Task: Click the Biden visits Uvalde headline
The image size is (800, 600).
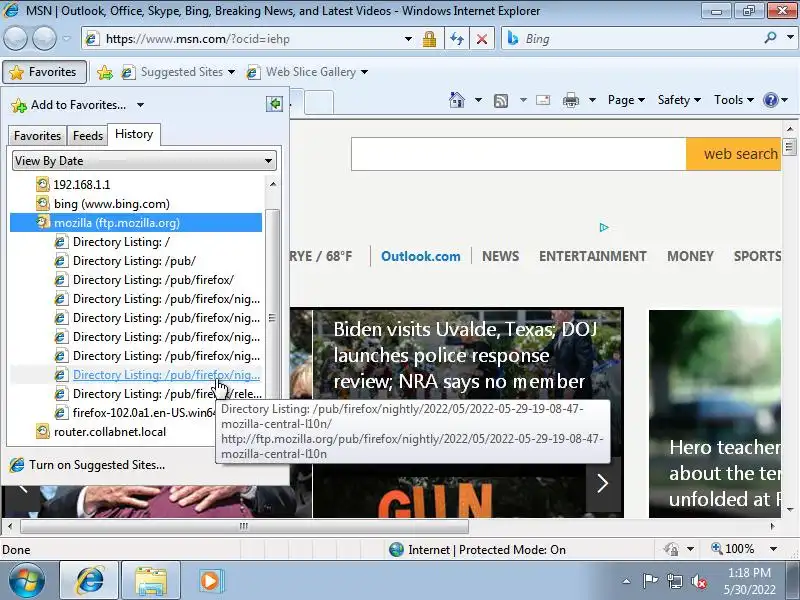Action: click(x=464, y=355)
